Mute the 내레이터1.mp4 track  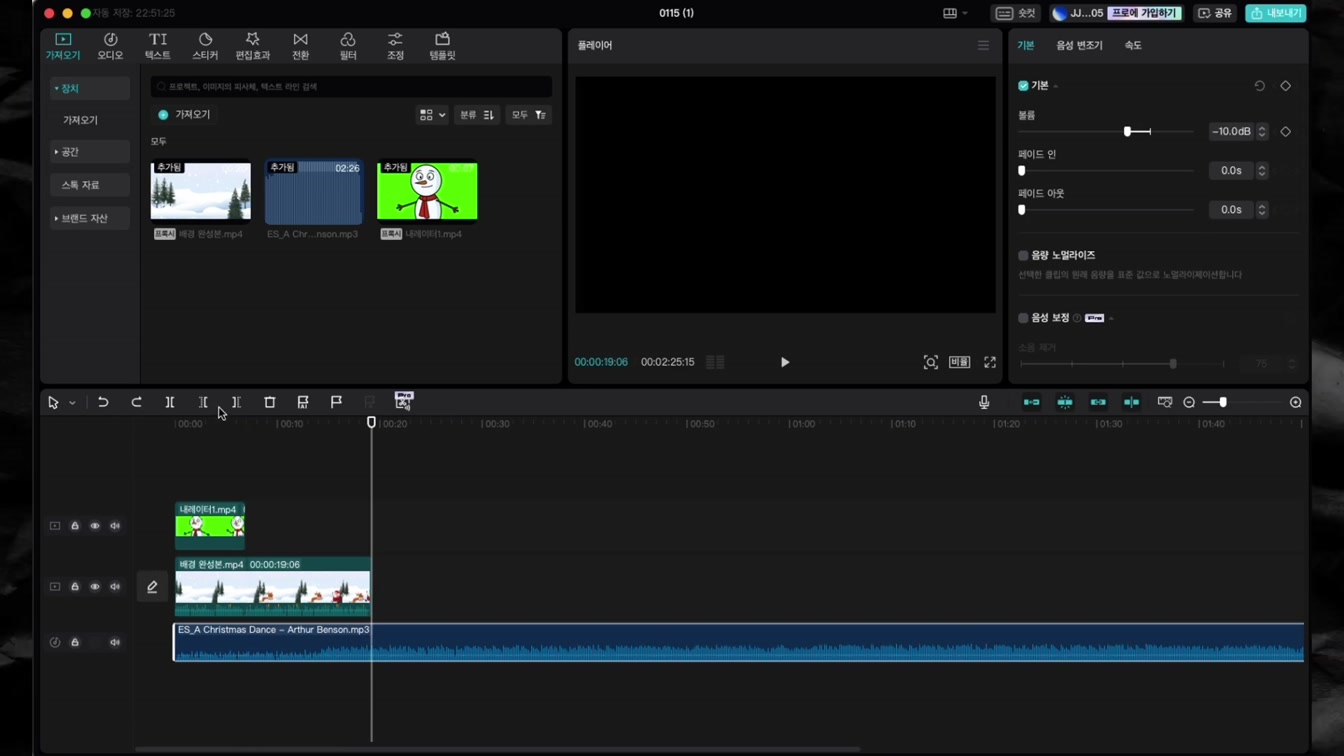click(115, 526)
